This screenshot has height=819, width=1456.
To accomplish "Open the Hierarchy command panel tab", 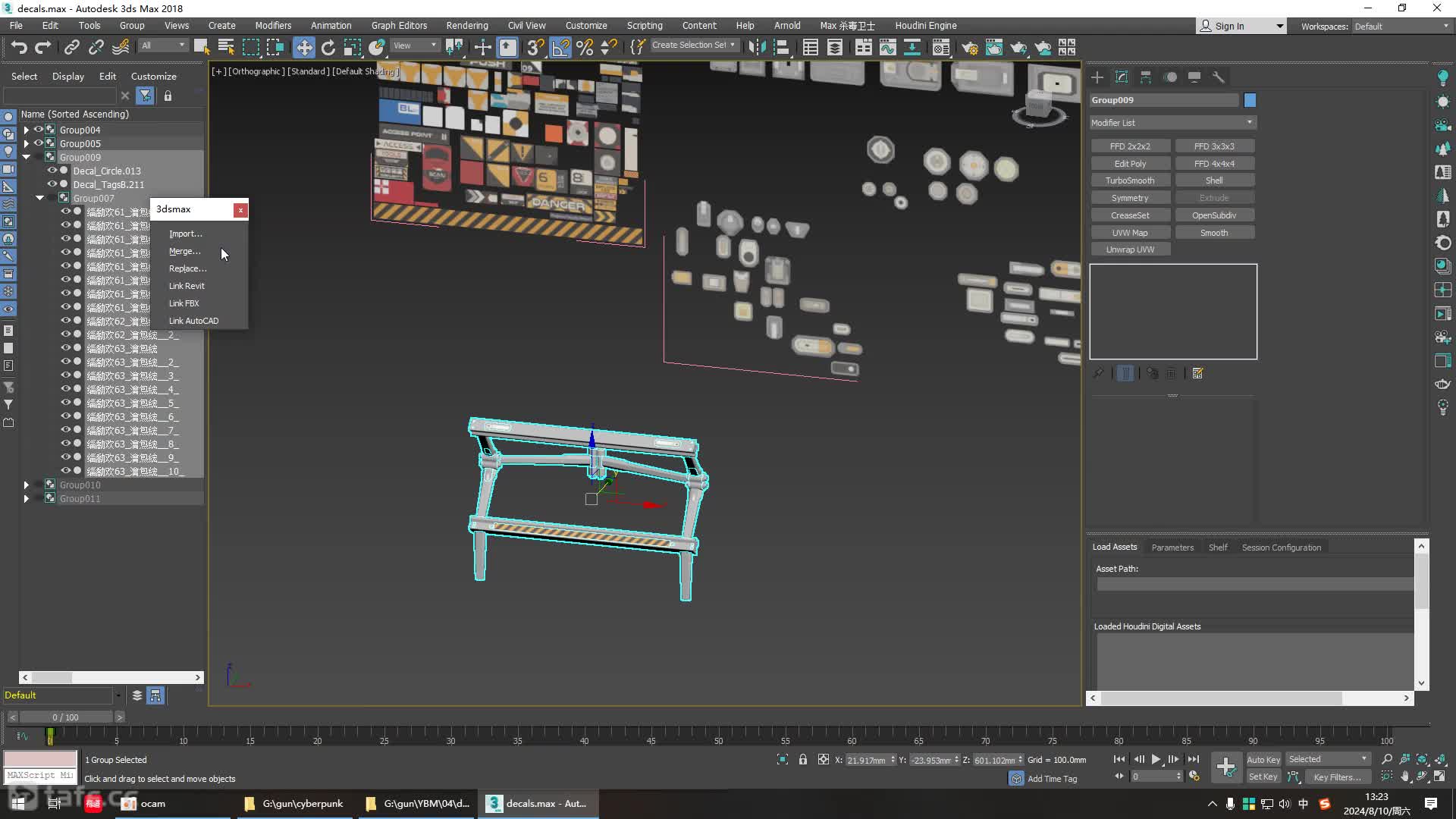I will point(1146,77).
